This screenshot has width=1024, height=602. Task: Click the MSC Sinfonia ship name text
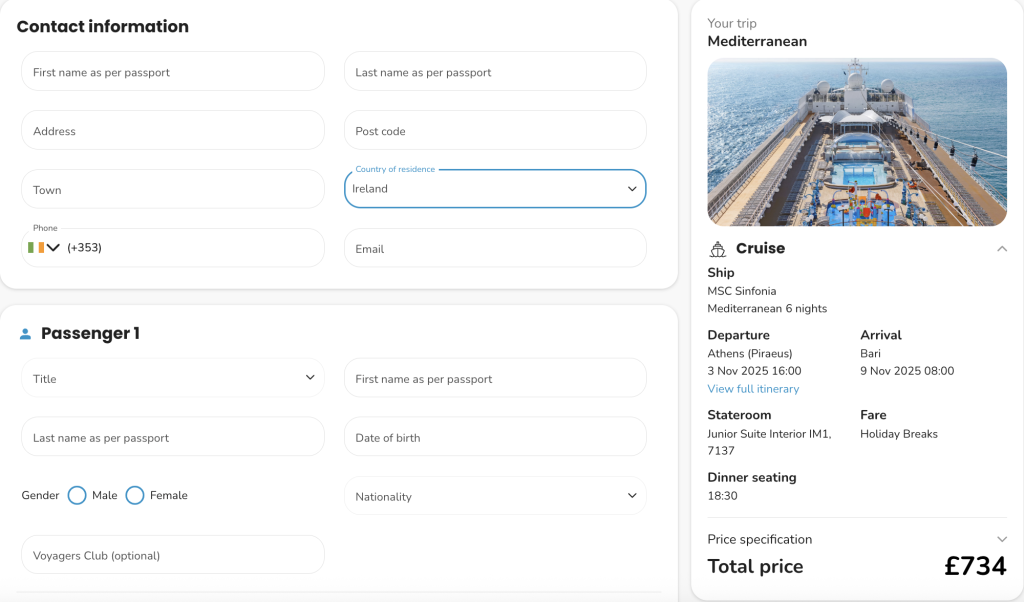coord(742,291)
